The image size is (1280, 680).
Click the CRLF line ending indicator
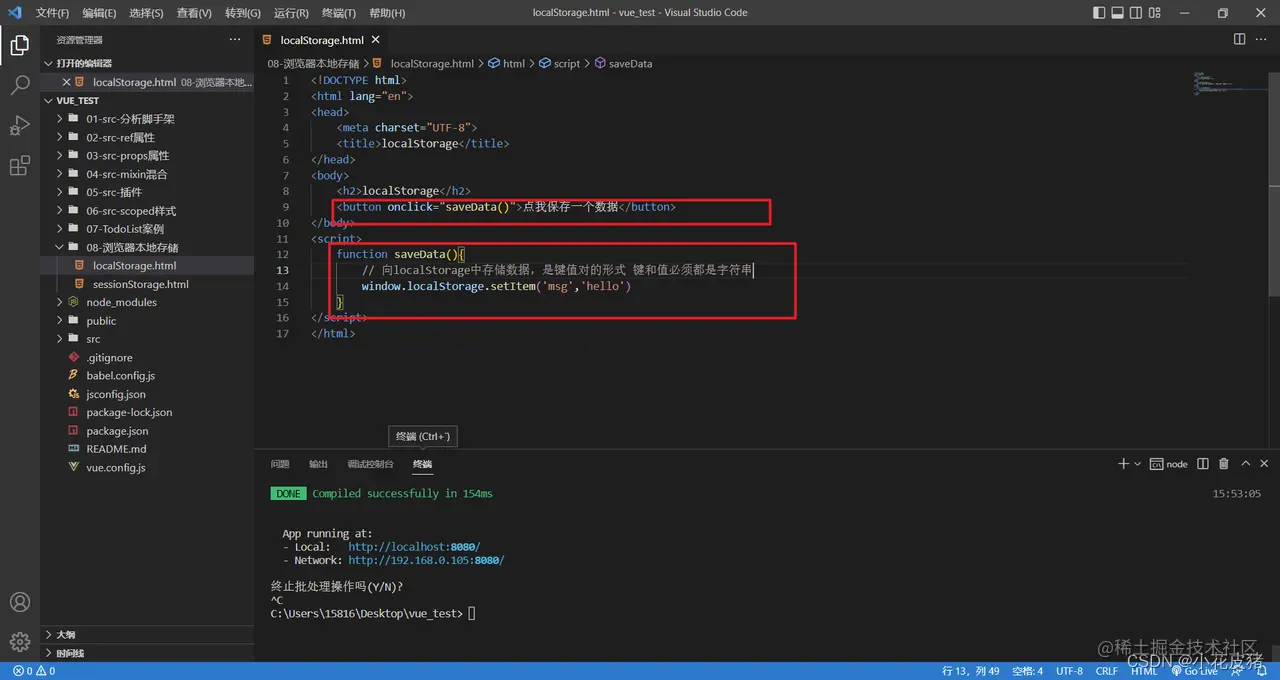click(1106, 671)
